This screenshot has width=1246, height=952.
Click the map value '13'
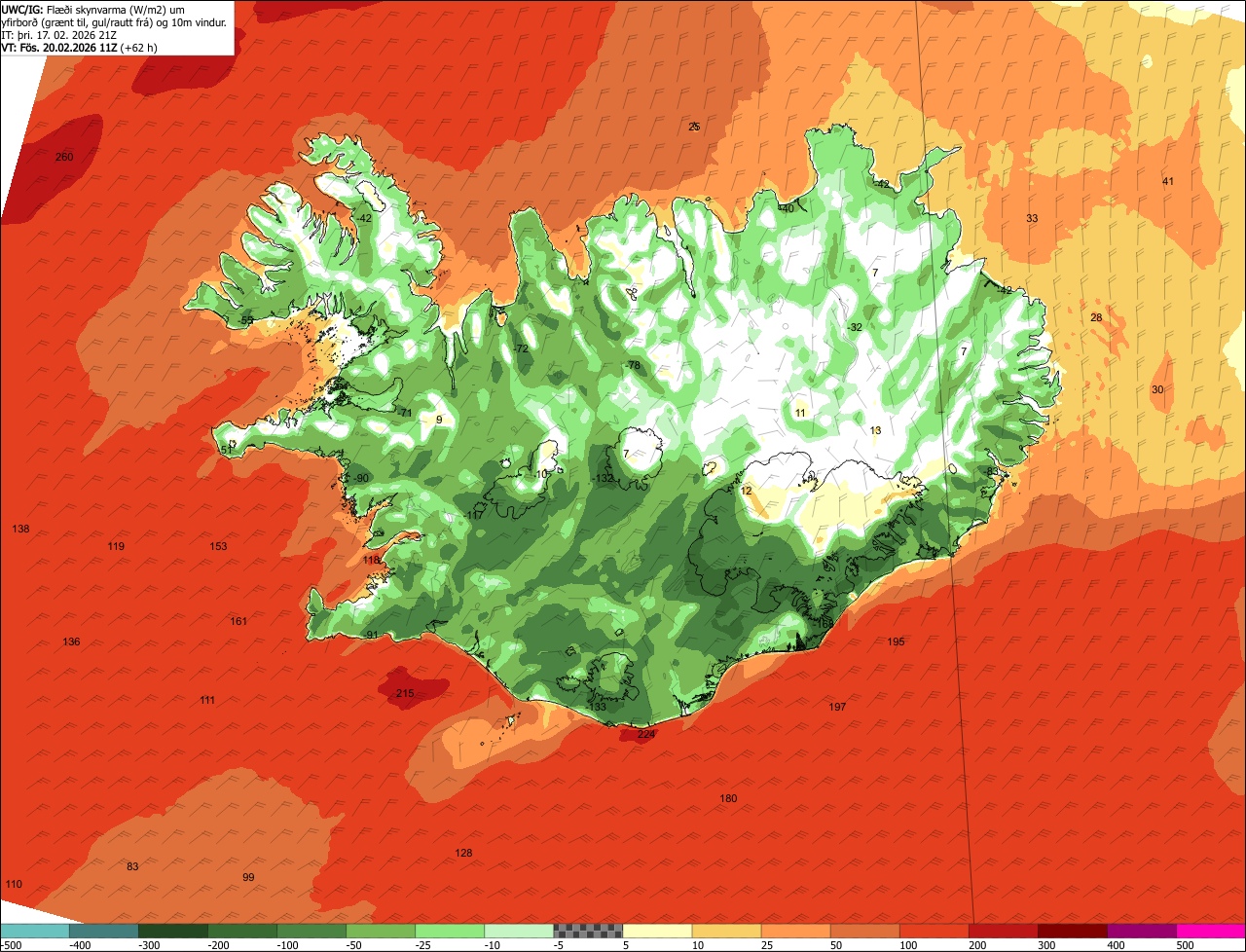pos(875,430)
